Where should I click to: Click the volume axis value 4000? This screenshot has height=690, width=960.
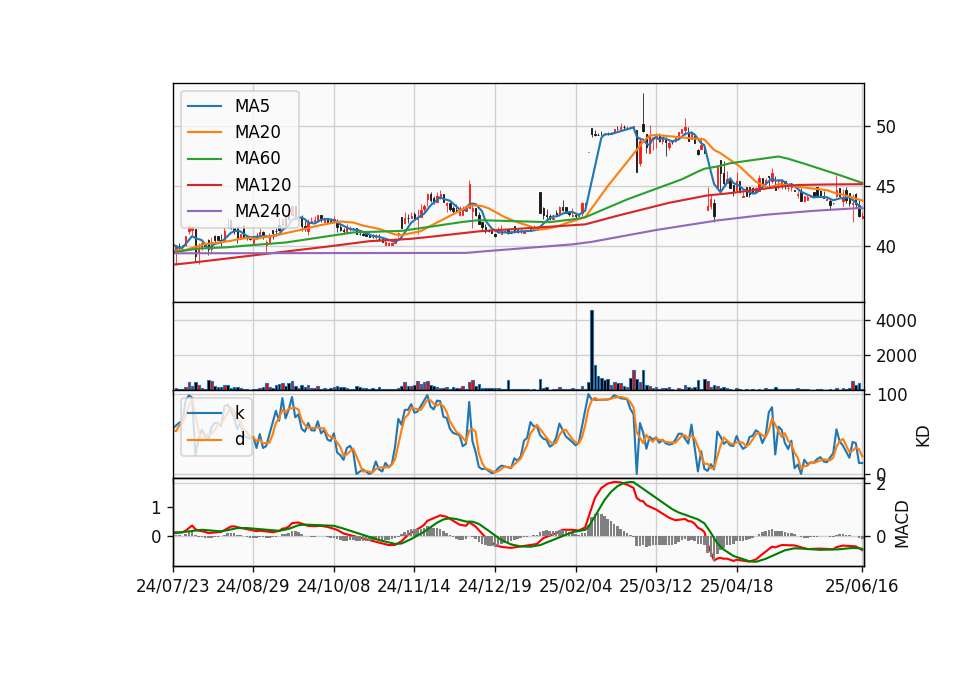coord(896,321)
